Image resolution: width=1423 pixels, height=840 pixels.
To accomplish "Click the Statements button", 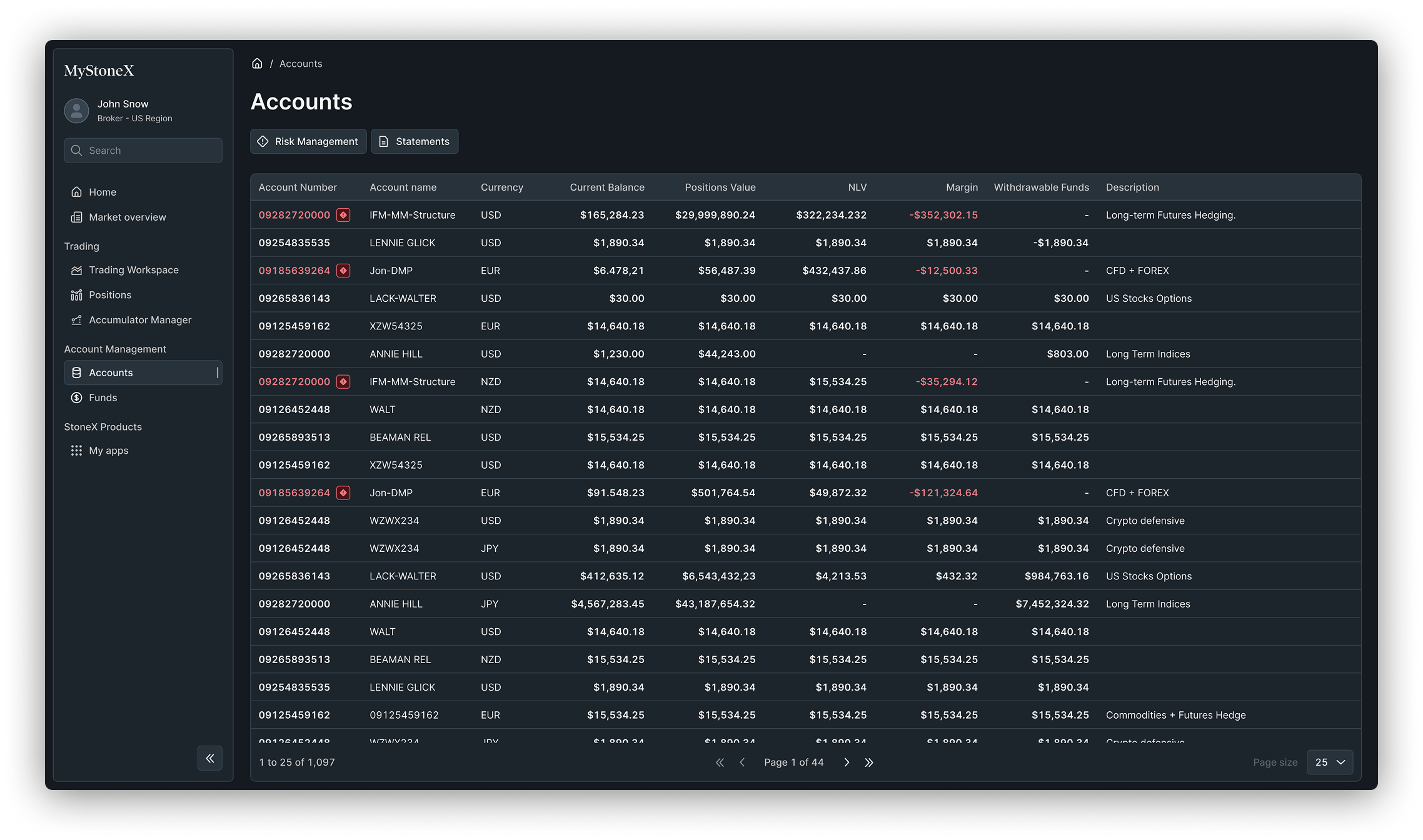I will (x=415, y=142).
